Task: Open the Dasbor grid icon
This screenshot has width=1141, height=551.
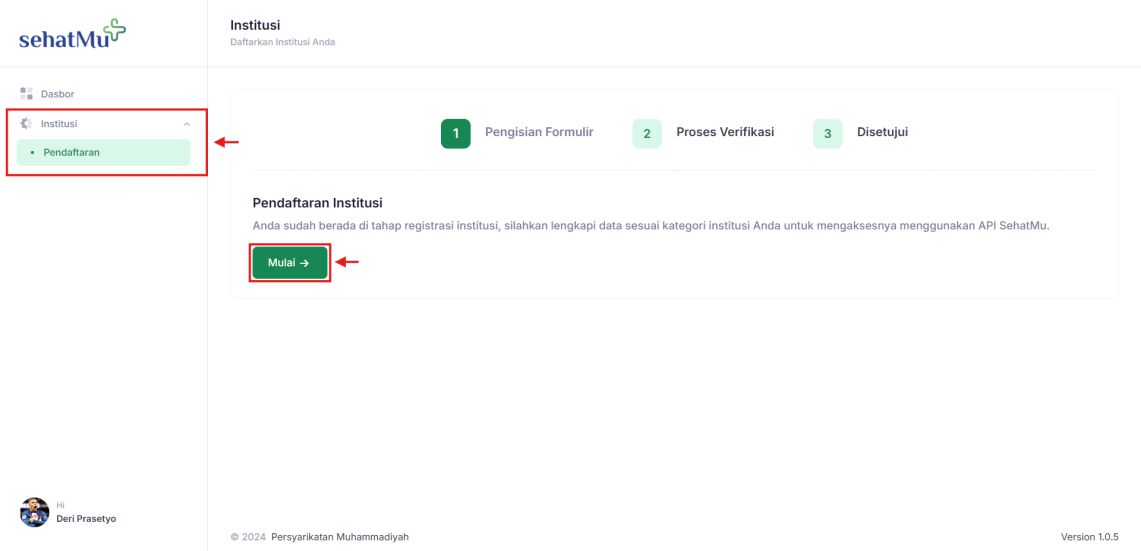Action: (x=26, y=94)
